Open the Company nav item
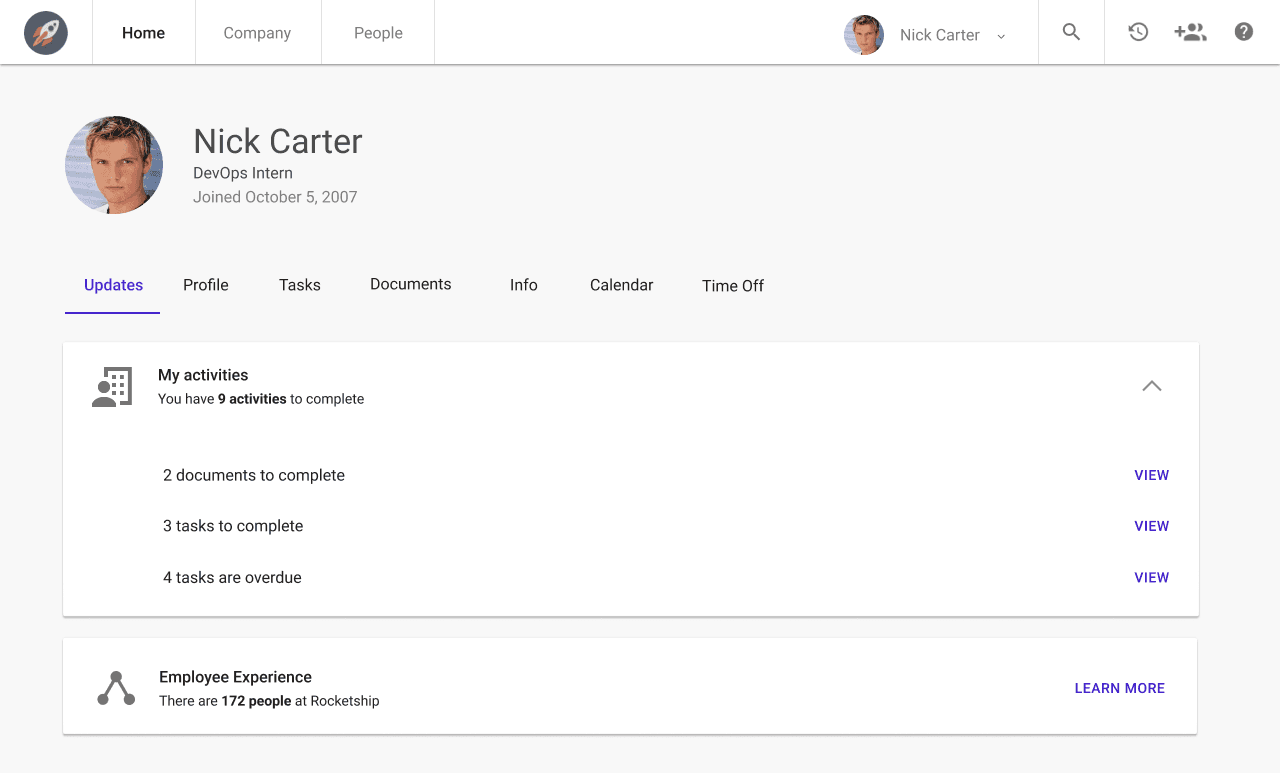The width and height of the screenshot is (1280, 773). coord(258,33)
